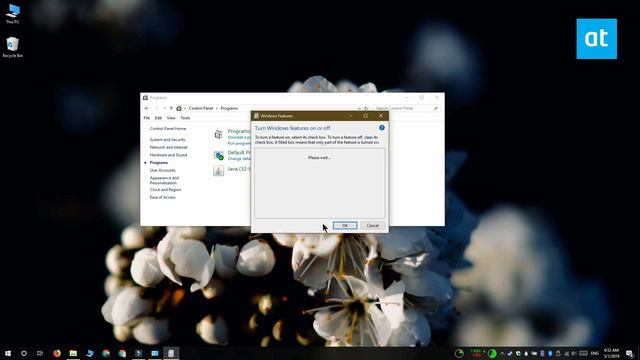
Task: Expand the address bar history dropdown
Action: [359, 108]
